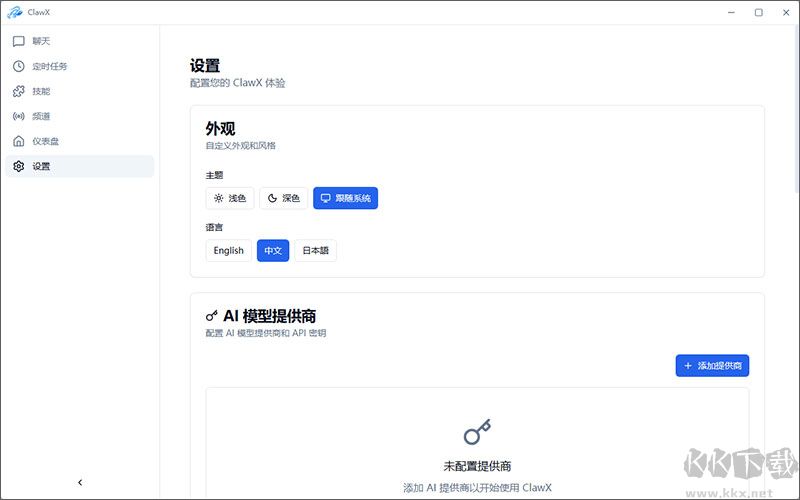Open the 仪表盘 dashboard page
The image size is (800, 500).
[x=80, y=141]
